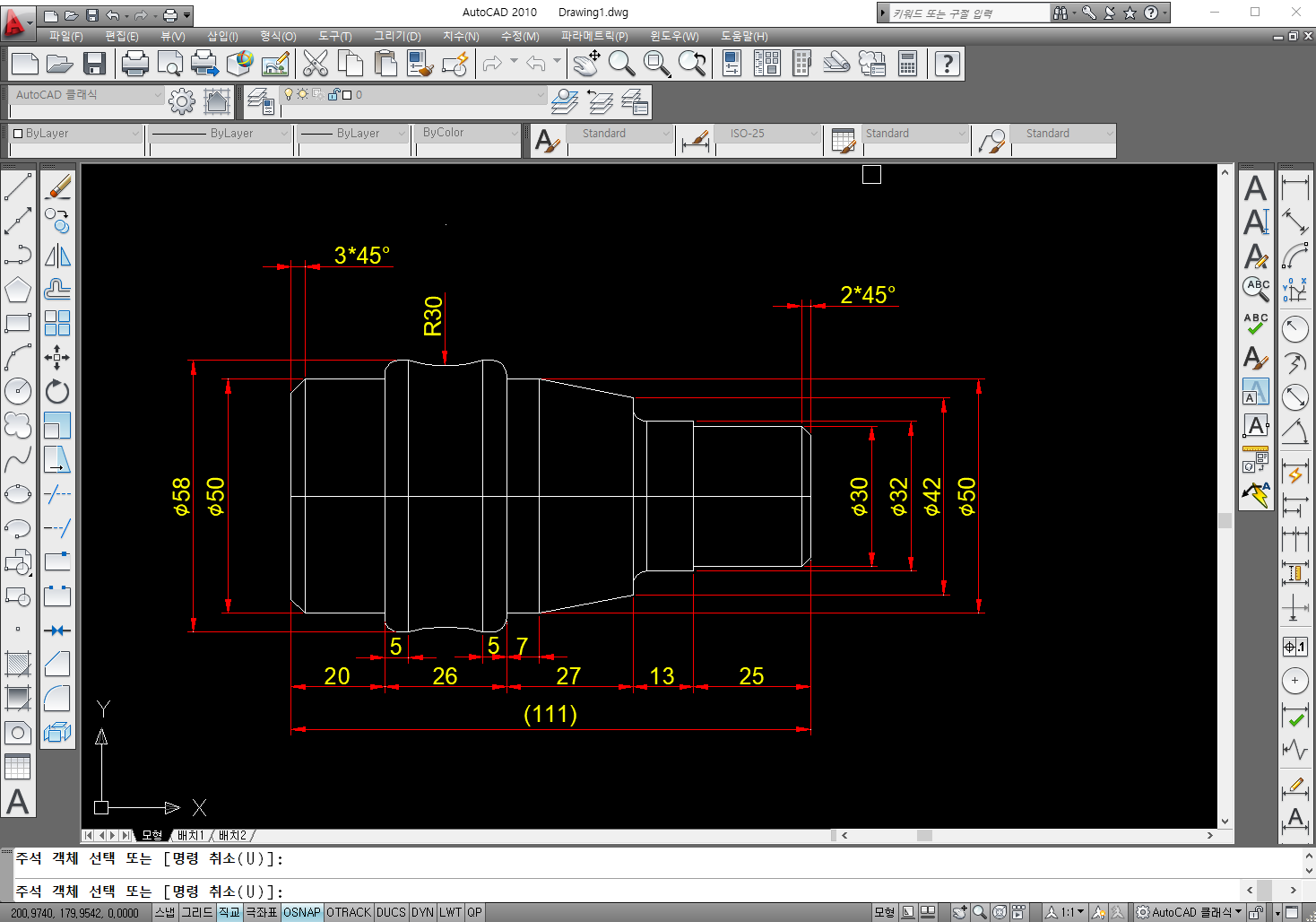
Task: Select the Fillet modify tool
Action: (x=57, y=699)
